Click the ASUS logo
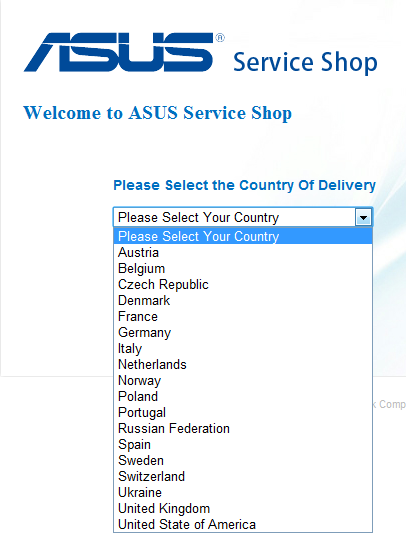406x548 pixels. point(124,52)
